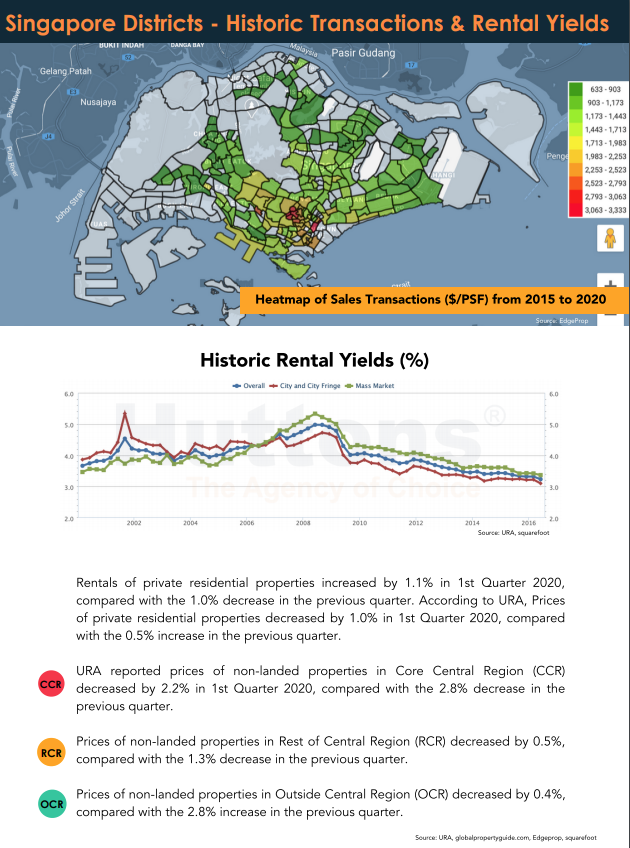Click the Nusajaya map label

pyautogui.click(x=98, y=102)
